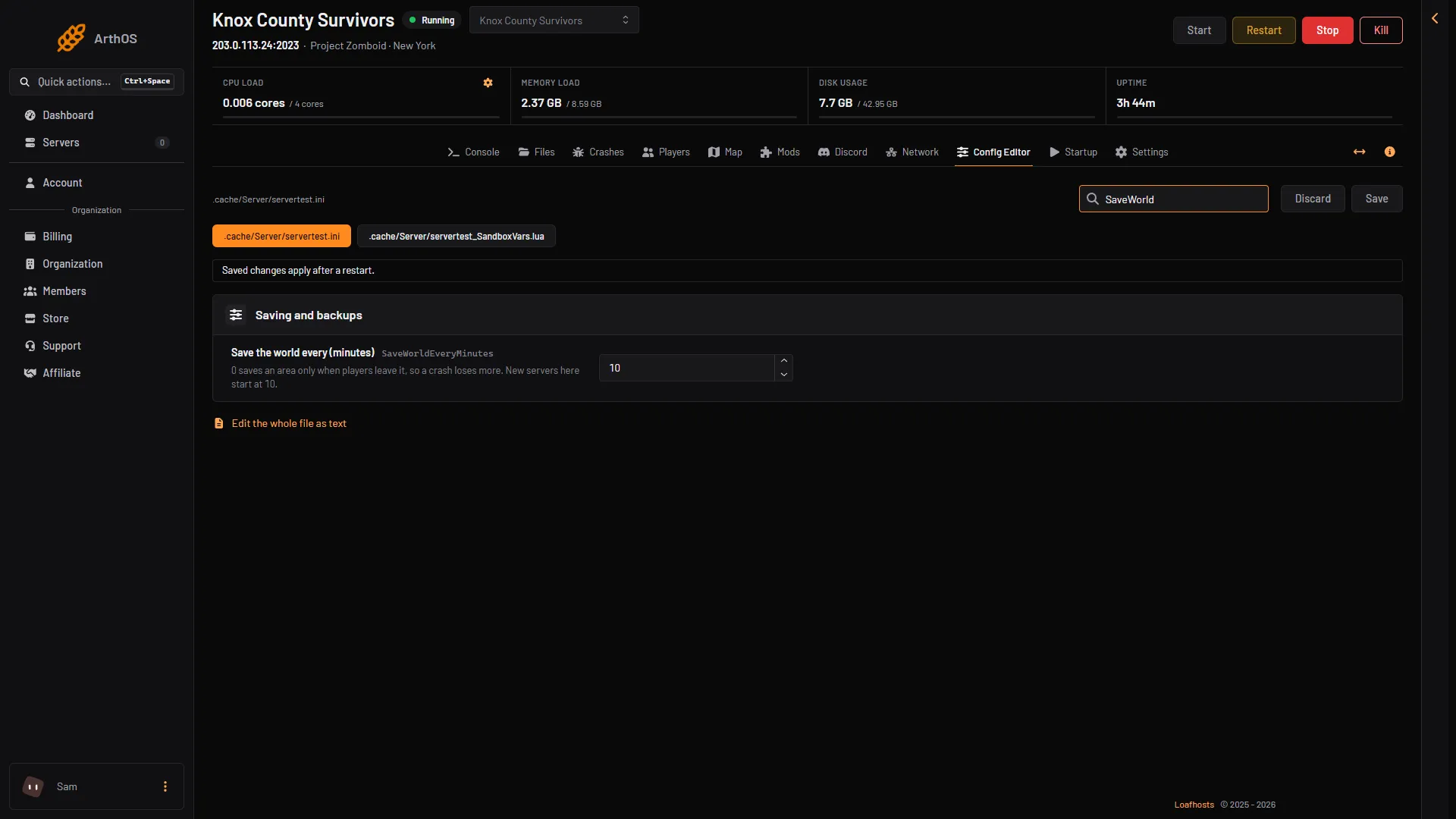Open the Loafhosts footer link

click(x=1194, y=805)
